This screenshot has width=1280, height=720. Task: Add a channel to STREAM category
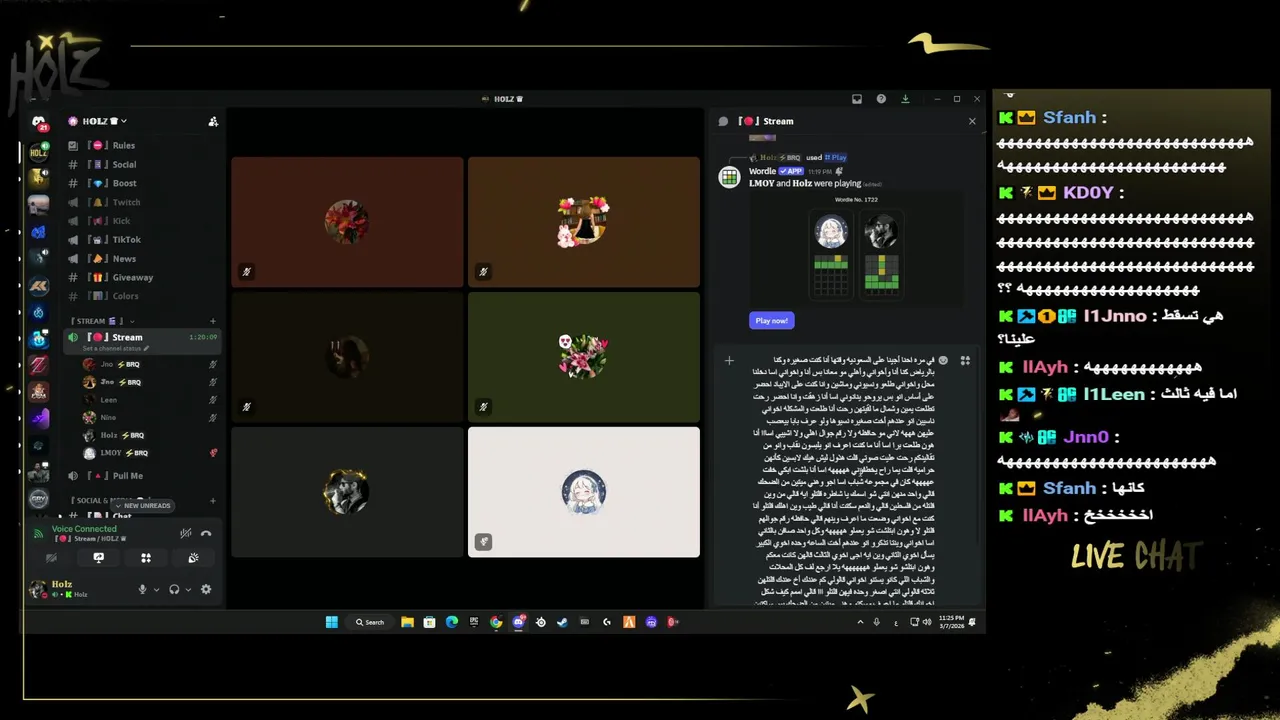[213, 321]
